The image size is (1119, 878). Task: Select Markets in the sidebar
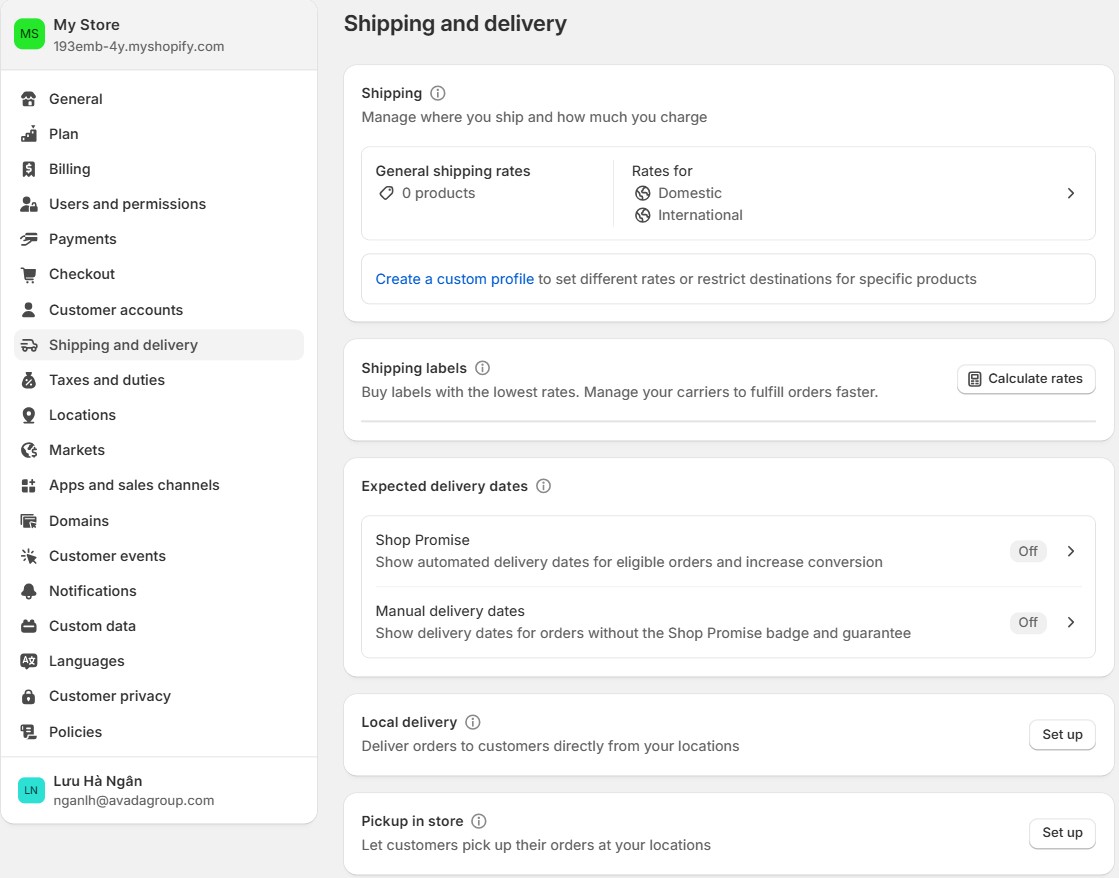click(158, 450)
